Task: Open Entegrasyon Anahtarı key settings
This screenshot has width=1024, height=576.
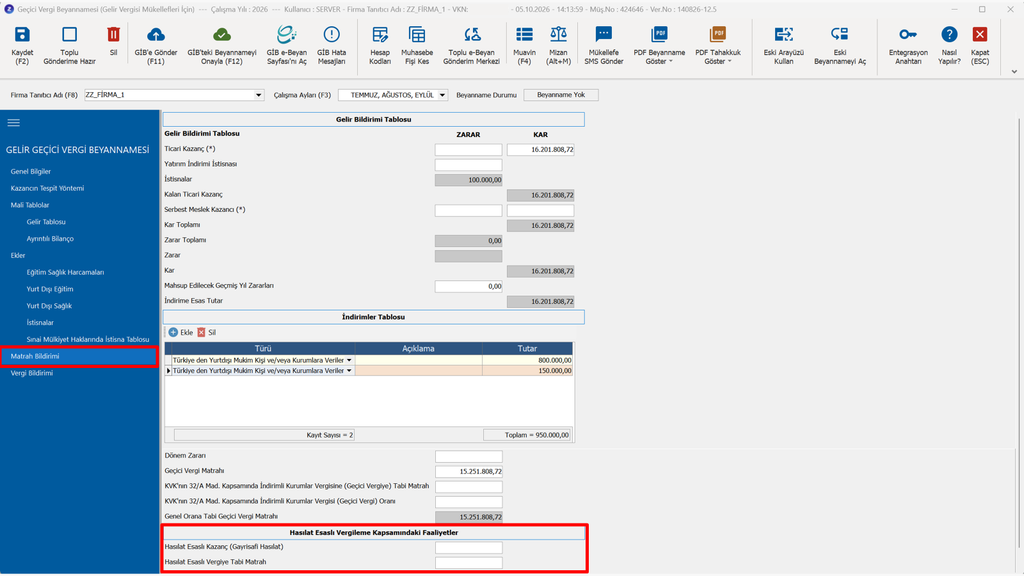Action: pos(908,45)
